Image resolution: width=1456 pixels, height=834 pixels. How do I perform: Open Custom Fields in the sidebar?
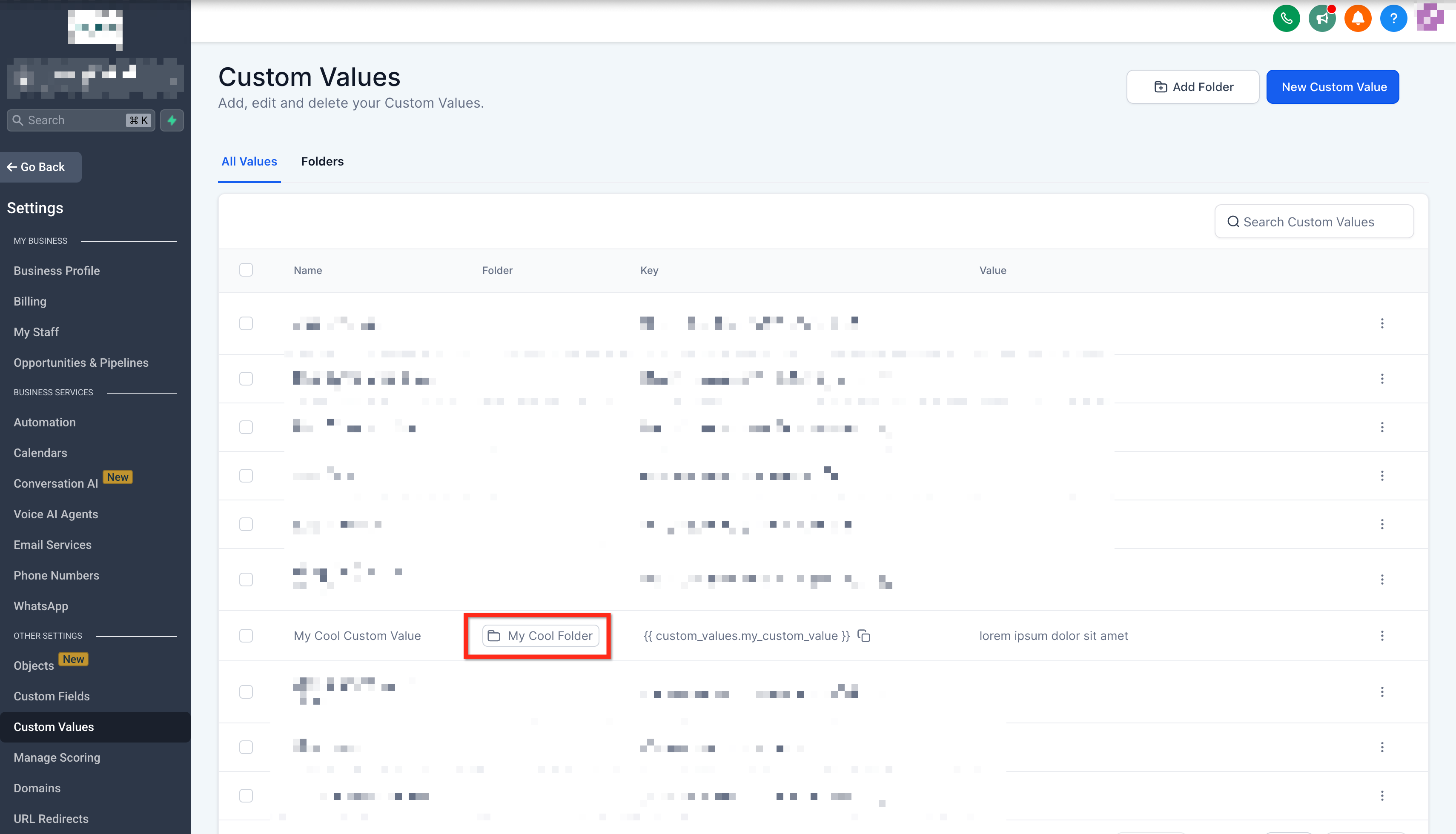pyautogui.click(x=52, y=696)
